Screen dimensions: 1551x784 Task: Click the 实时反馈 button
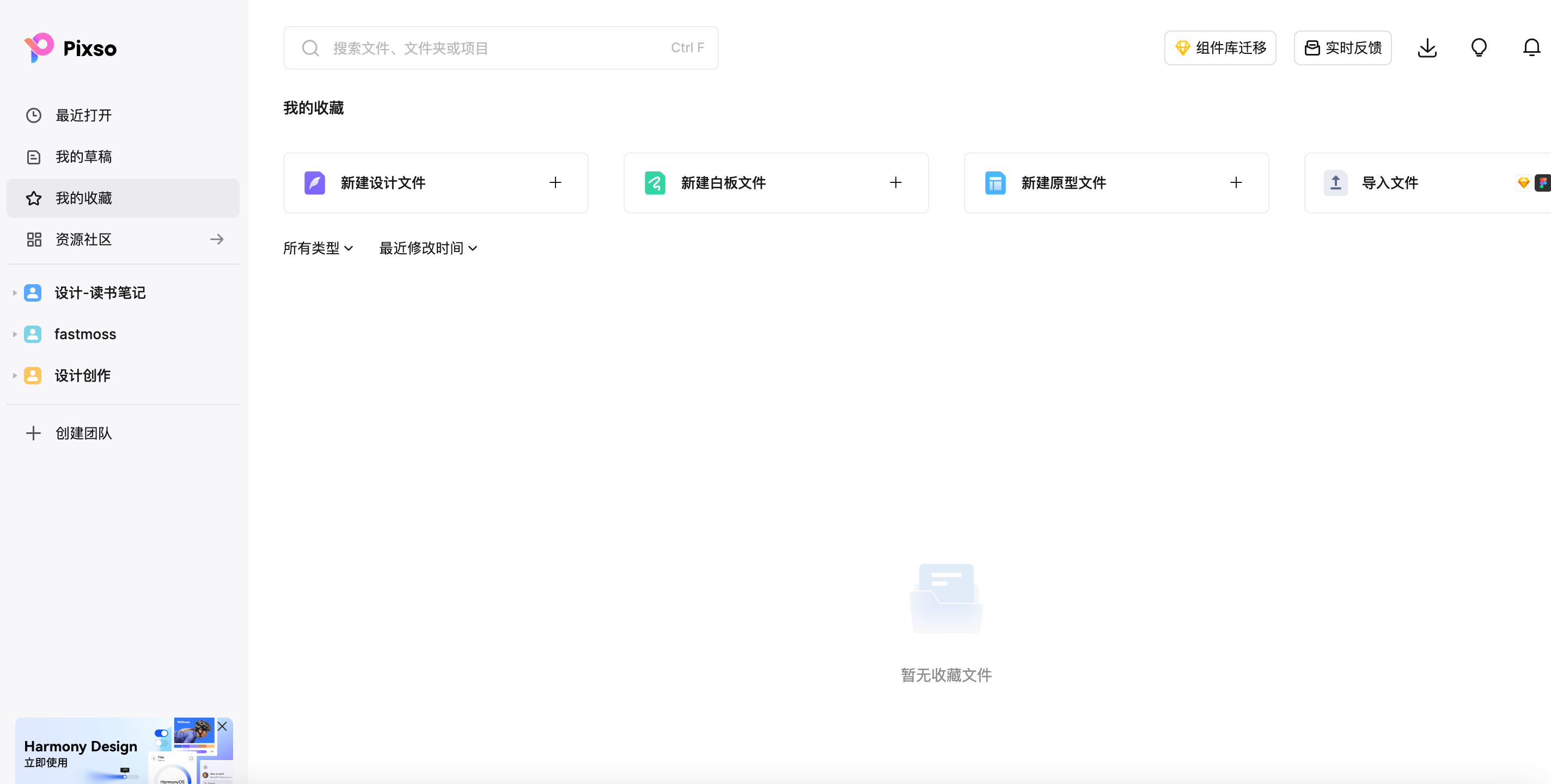1342,47
